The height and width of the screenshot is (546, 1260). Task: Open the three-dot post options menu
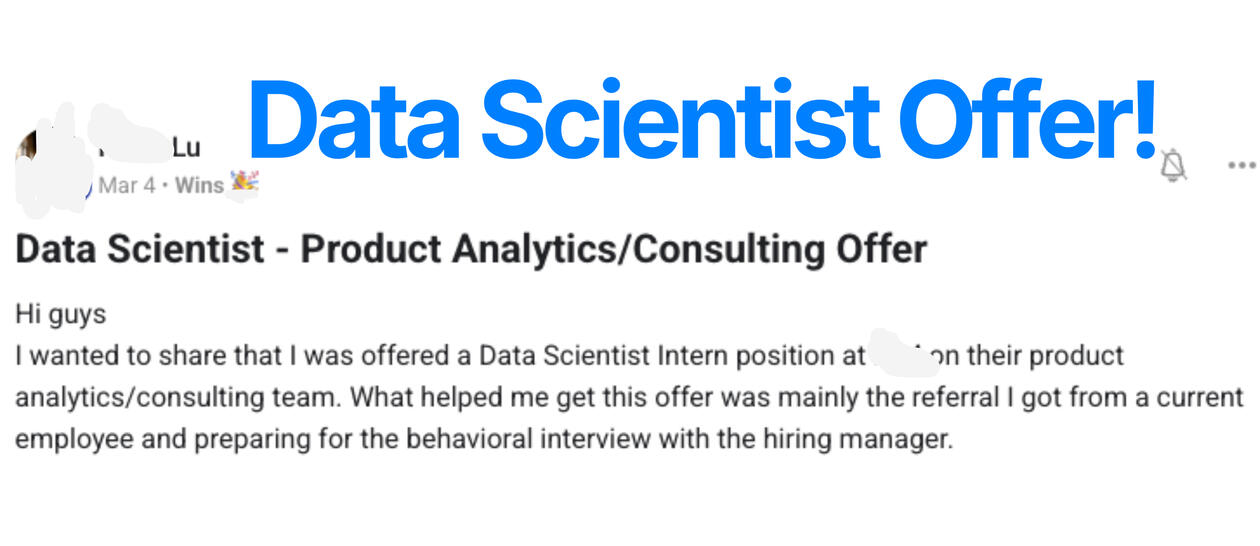(1242, 165)
